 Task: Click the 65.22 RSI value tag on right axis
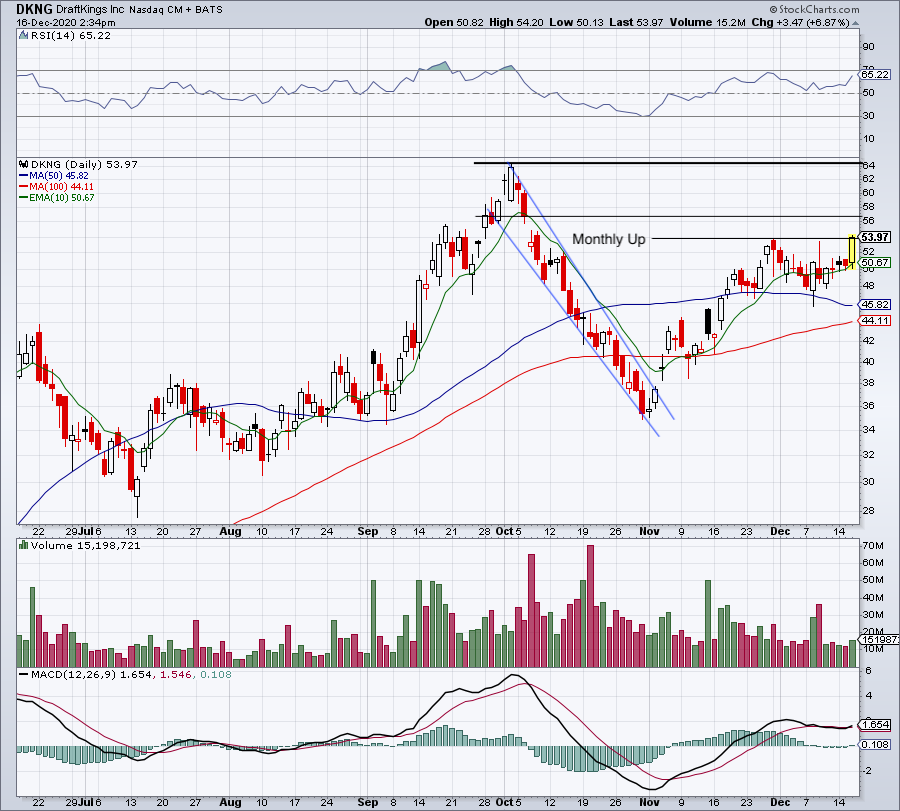click(x=875, y=75)
